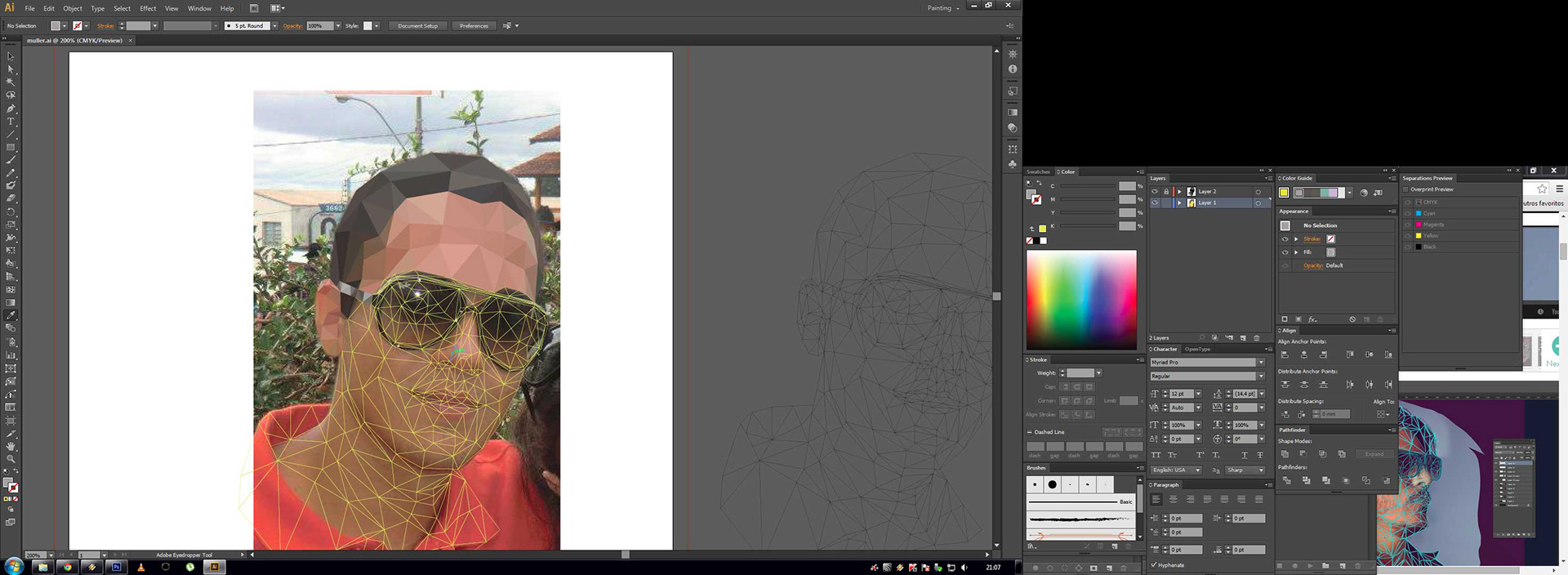
Task: Delete selected layer with the trash icon
Action: click(x=1257, y=337)
